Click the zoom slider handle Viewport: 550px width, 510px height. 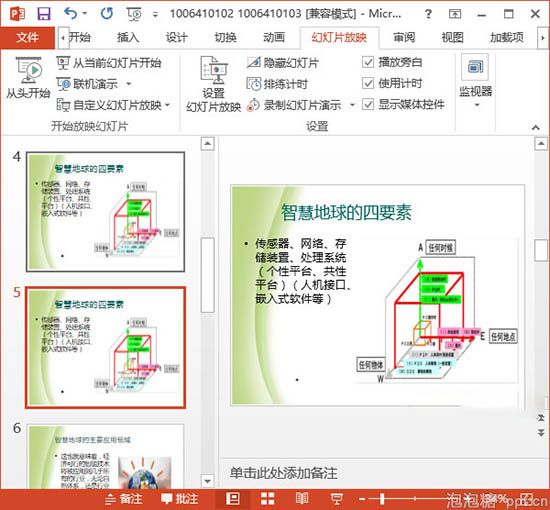(x=382, y=499)
